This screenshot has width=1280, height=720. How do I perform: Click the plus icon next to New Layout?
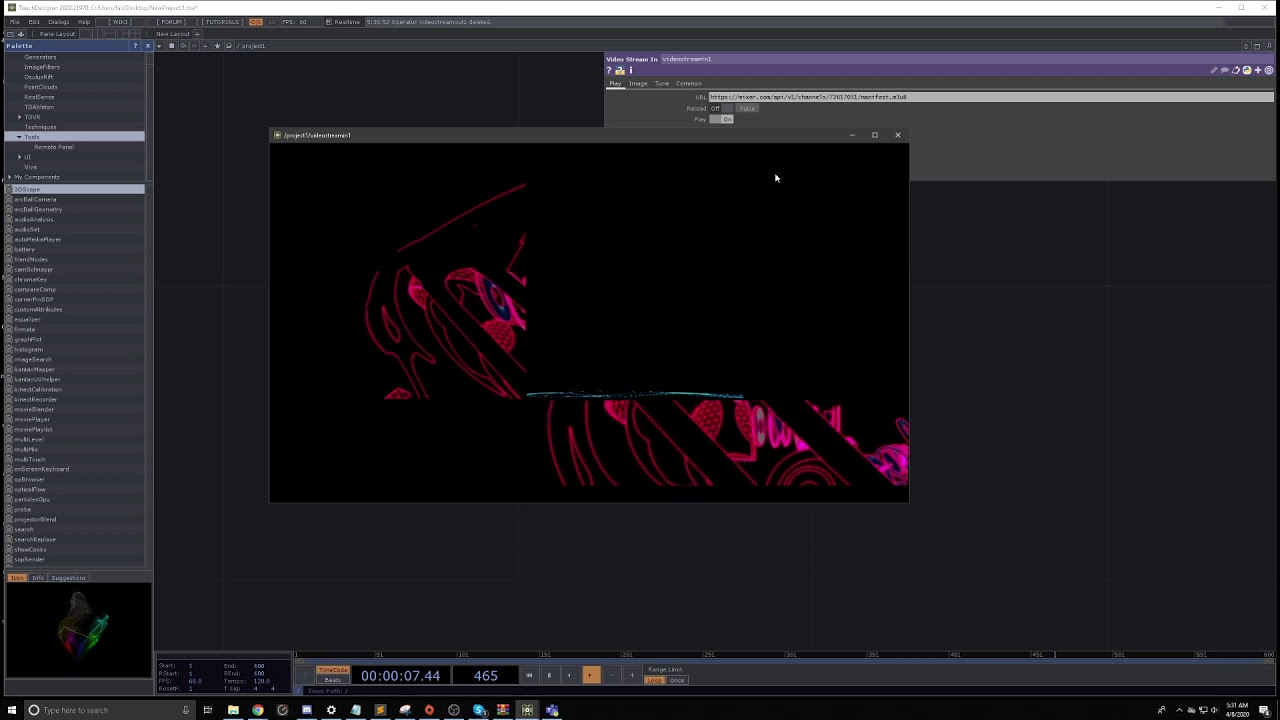(x=197, y=34)
